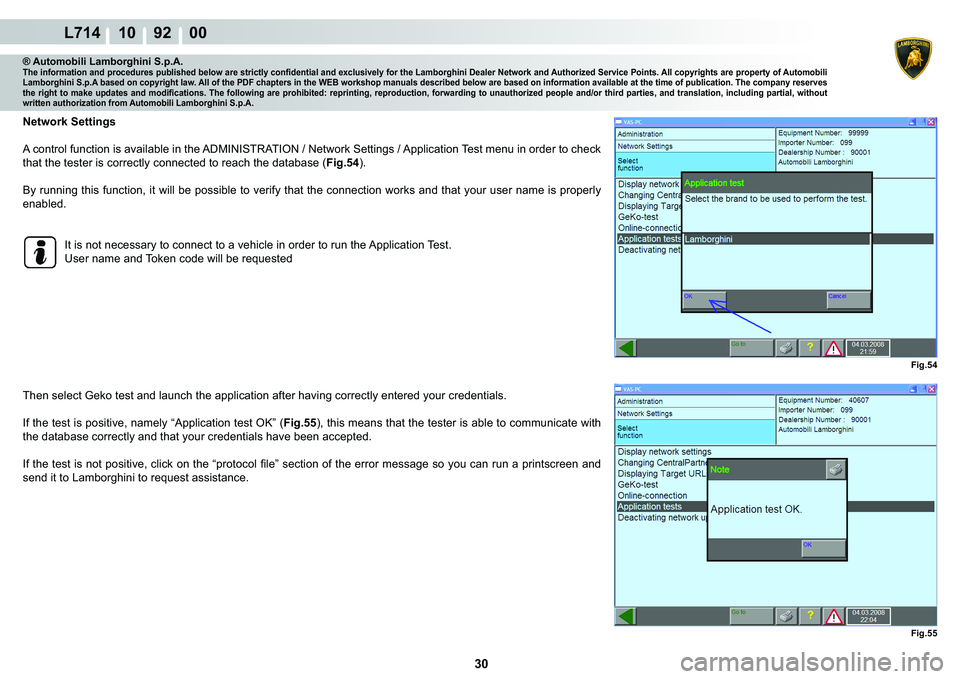The height and width of the screenshot is (679, 960).
Task: Click the 'Fig.54' caption
Action: click(x=924, y=365)
